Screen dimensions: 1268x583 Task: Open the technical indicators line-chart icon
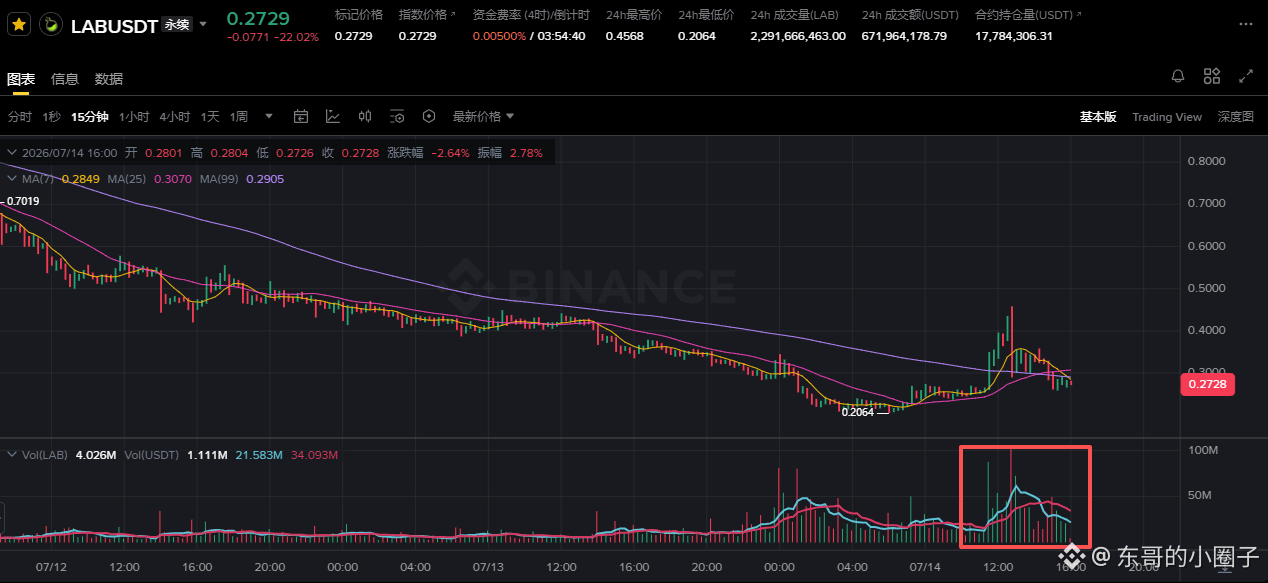click(333, 116)
